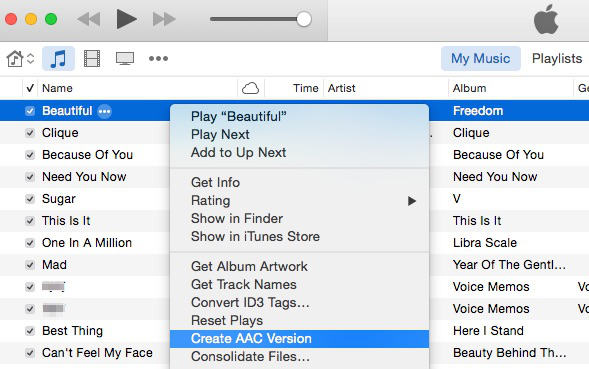Toggle the One In A Million checkbox
Viewport: 589px width, 369px height.
(x=30, y=243)
